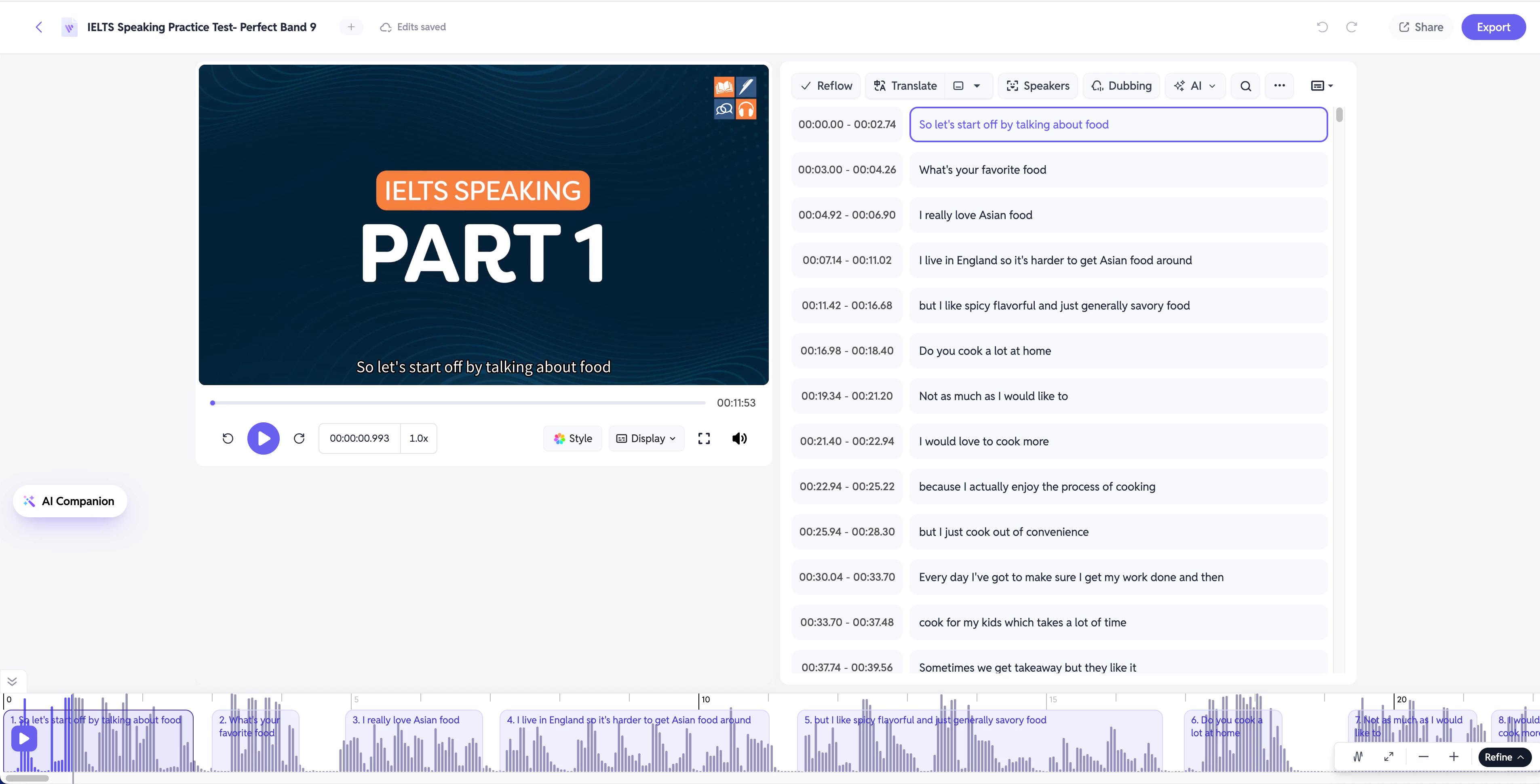This screenshot has height=784, width=1540.
Task: Rewind playback with the back arrow
Action: [x=228, y=438]
